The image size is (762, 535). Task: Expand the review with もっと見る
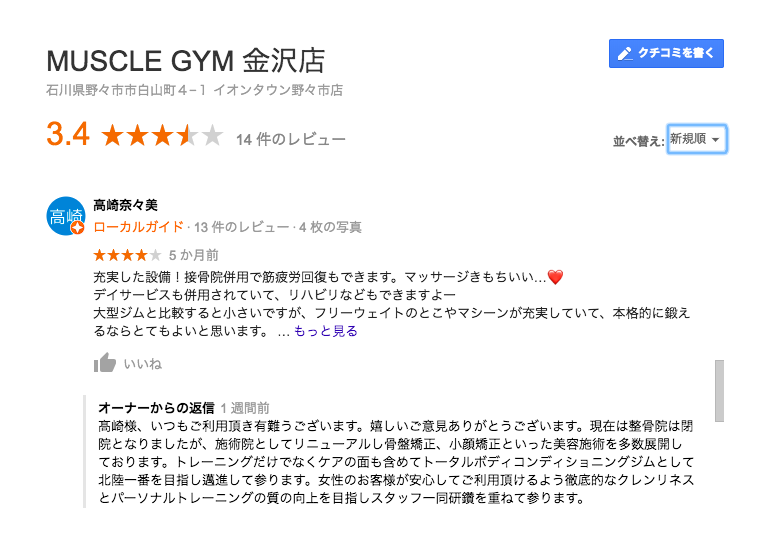tap(325, 331)
